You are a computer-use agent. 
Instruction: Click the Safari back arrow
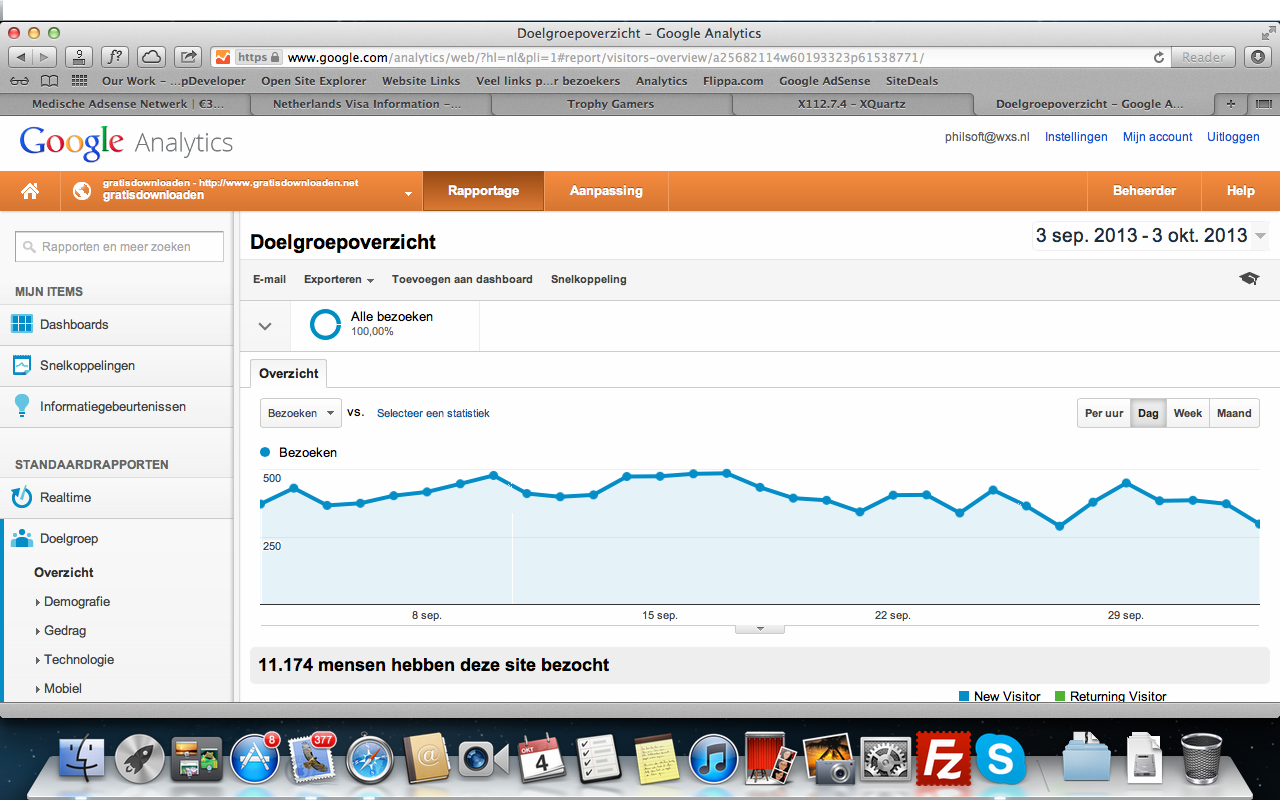20,57
